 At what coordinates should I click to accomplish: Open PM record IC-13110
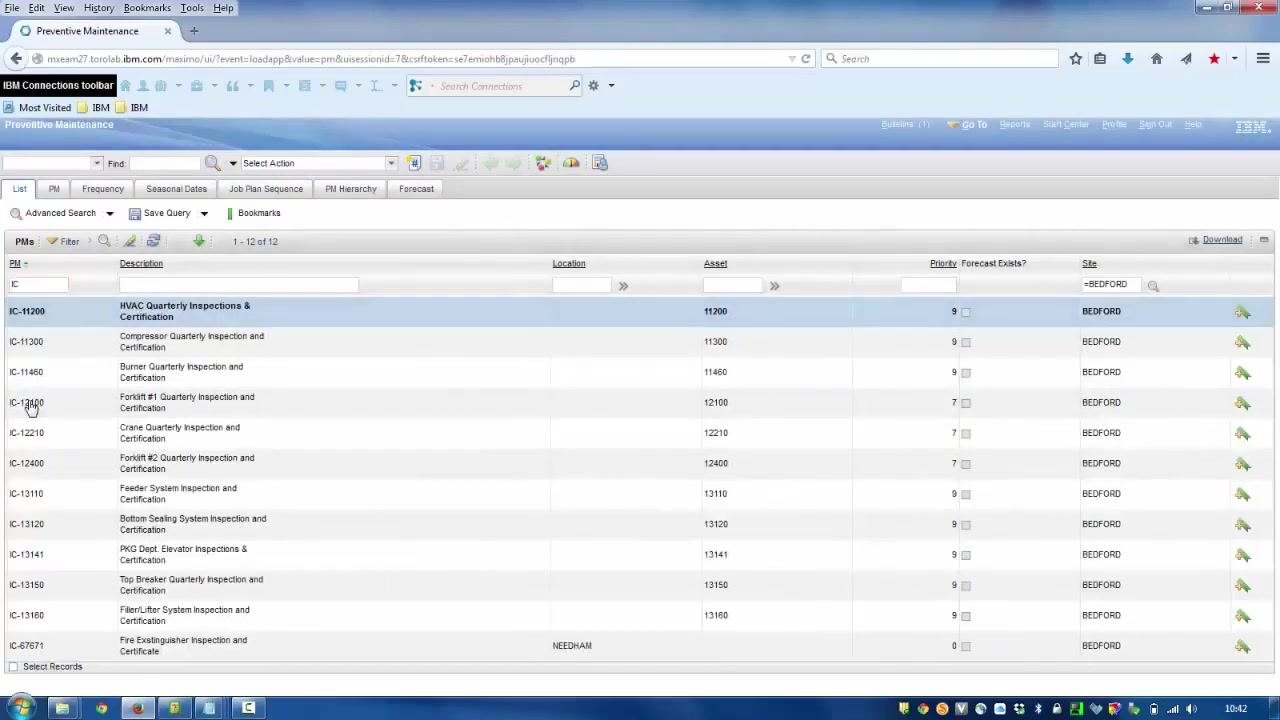[x=26, y=494]
